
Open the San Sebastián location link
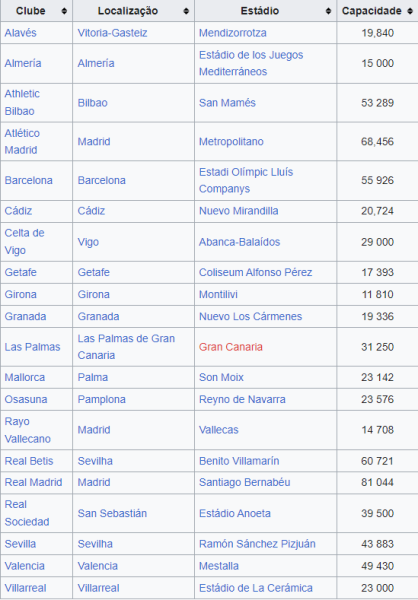pos(112,513)
